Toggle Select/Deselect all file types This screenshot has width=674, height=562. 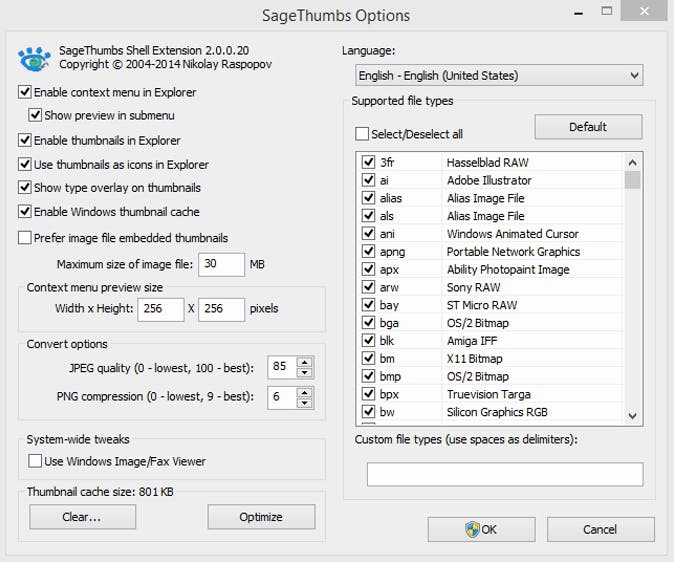362,134
